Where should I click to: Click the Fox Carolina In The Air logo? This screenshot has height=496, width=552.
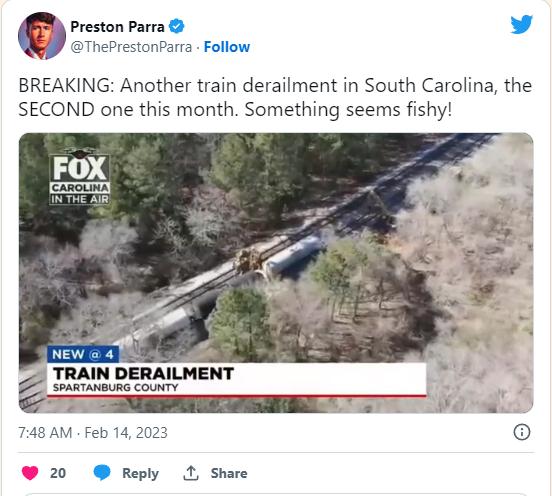(80, 177)
